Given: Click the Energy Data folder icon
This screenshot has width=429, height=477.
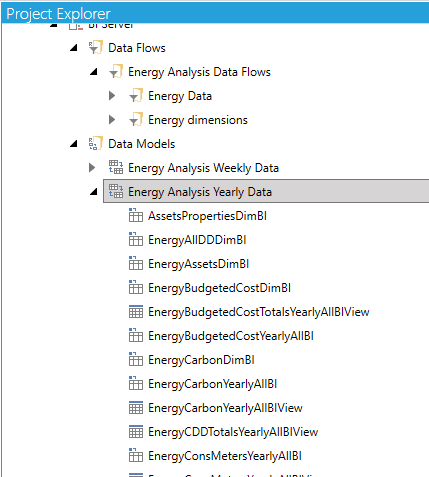Looking at the screenshot, I should [136, 96].
